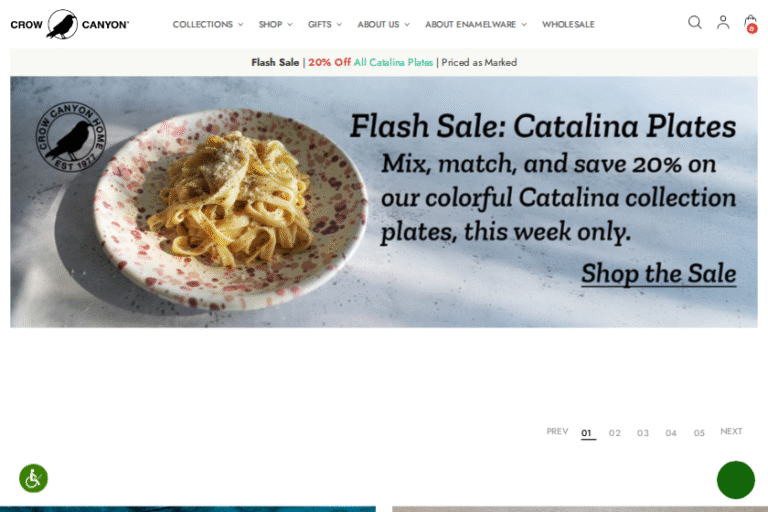Select slide 05 in the slideshow
768x512 pixels.
pyautogui.click(x=699, y=433)
